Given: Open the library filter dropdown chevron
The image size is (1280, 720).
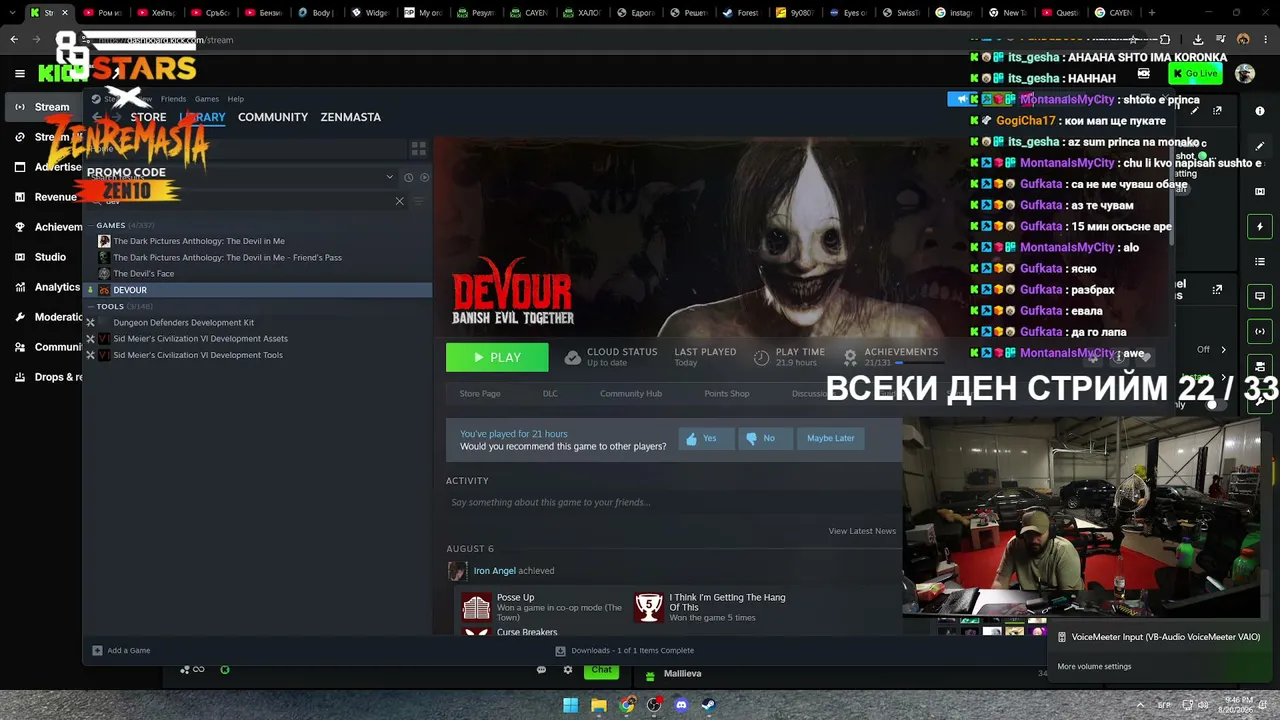Looking at the screenshot, I should [x=390, y=177].
